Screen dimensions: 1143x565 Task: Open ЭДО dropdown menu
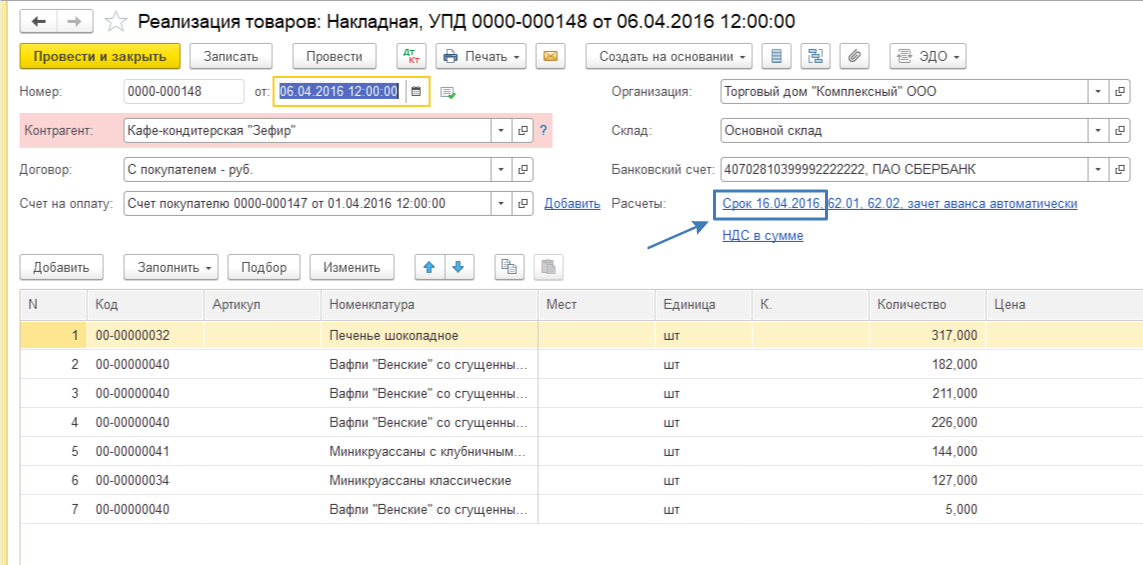928,56
